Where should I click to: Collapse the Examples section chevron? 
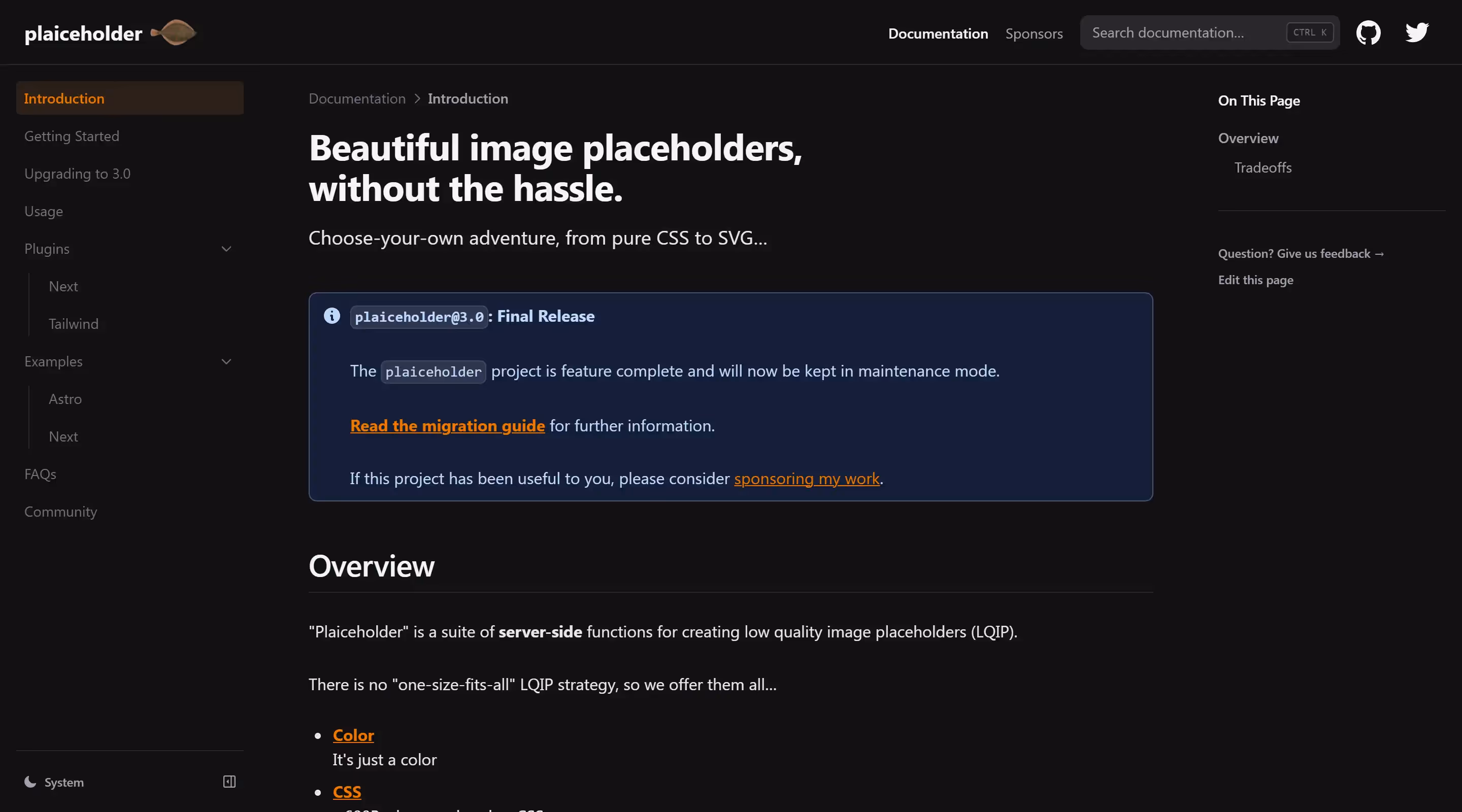click(x=226, y=361)
